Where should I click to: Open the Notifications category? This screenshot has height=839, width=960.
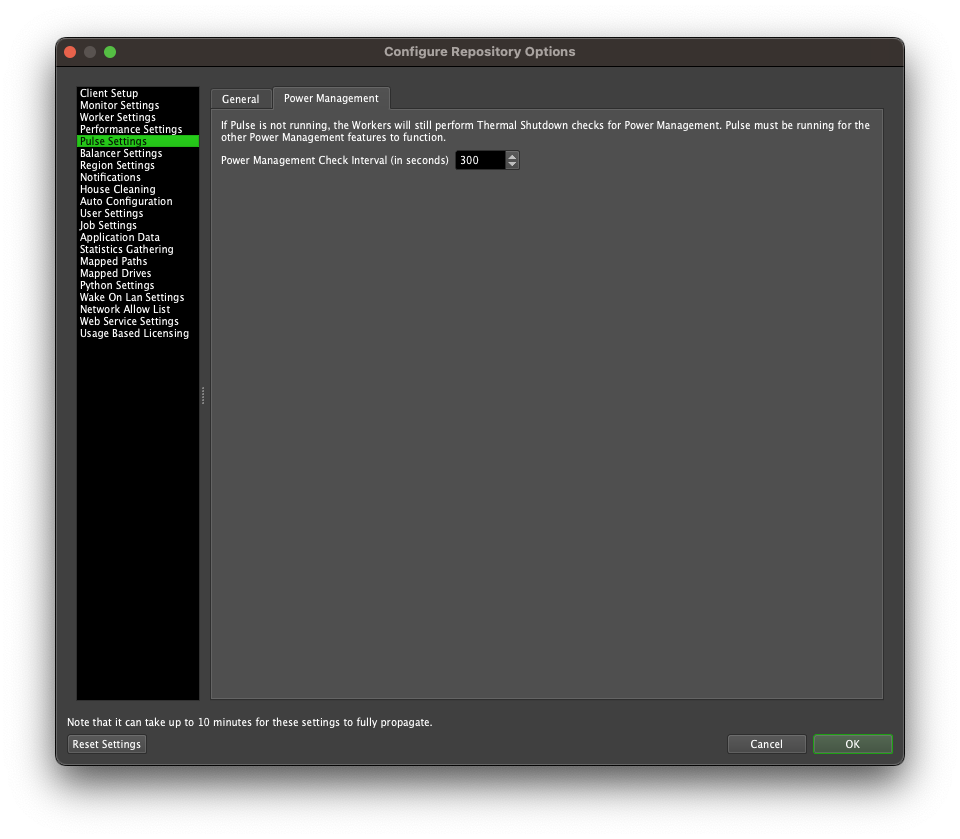pyautogui.click(x=138, y=177)
